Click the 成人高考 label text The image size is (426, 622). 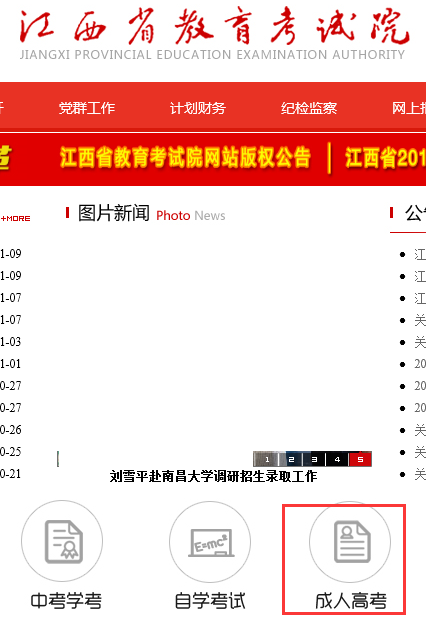(351, 601)
